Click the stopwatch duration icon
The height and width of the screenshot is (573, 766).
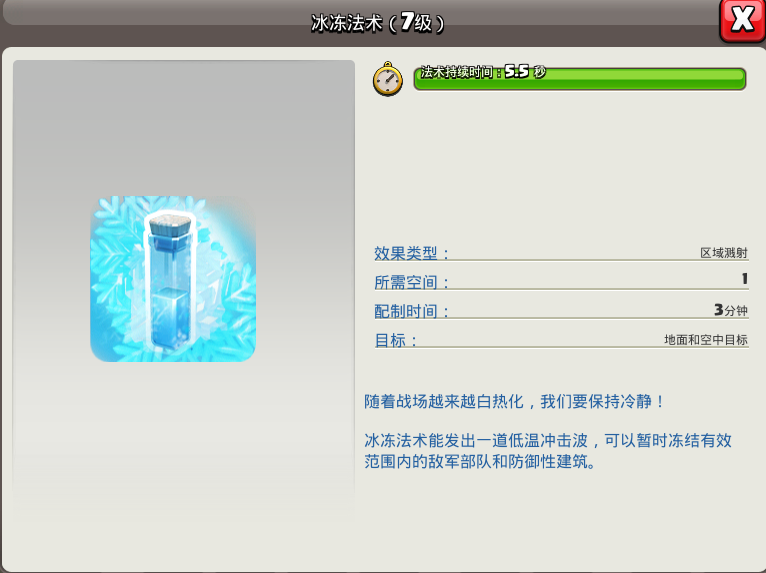(388, 79)
